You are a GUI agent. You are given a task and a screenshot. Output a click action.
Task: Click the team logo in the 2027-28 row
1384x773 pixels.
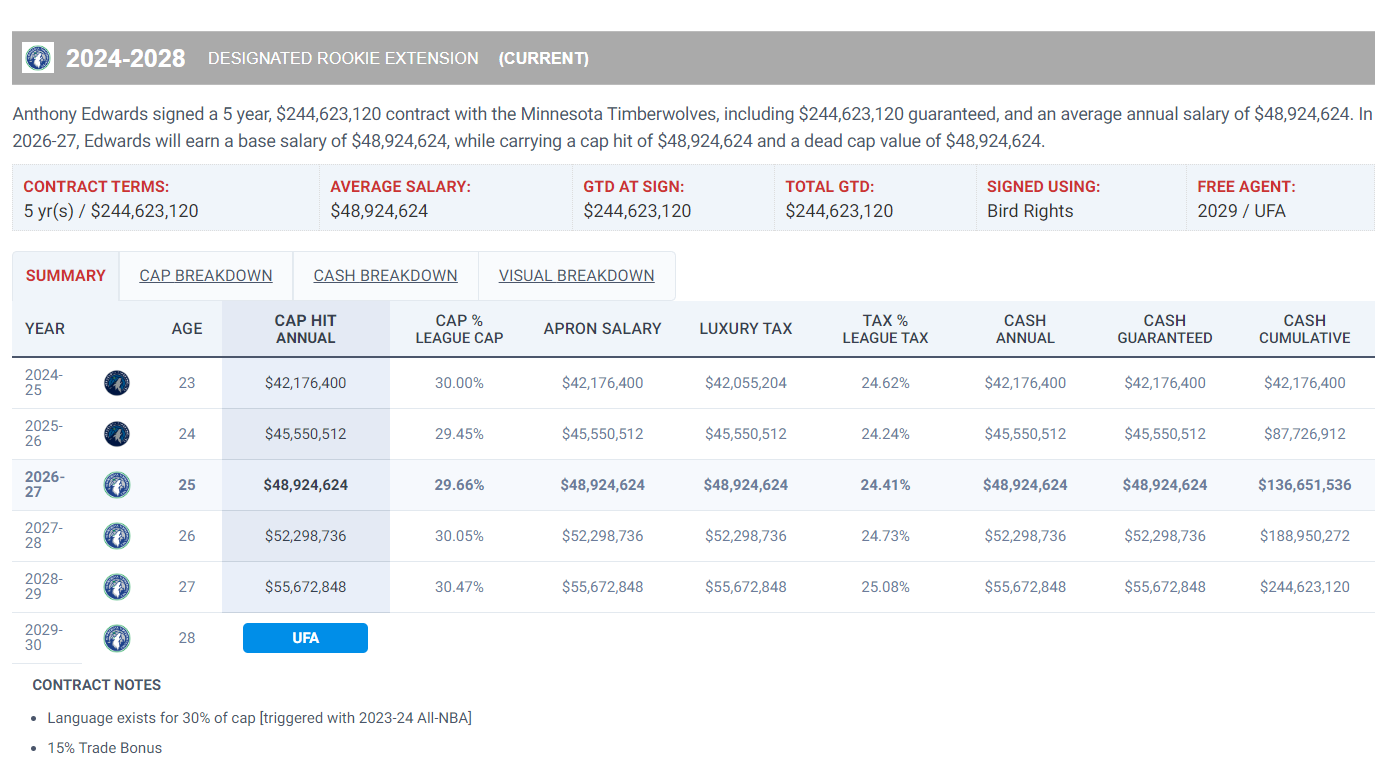(x=117, y=536)
